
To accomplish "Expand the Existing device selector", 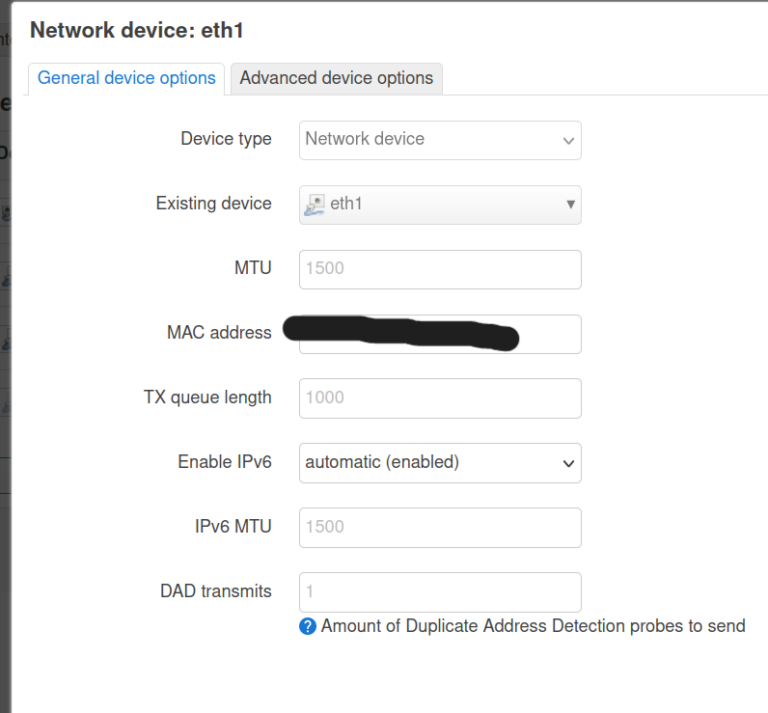I will point(440,204).
